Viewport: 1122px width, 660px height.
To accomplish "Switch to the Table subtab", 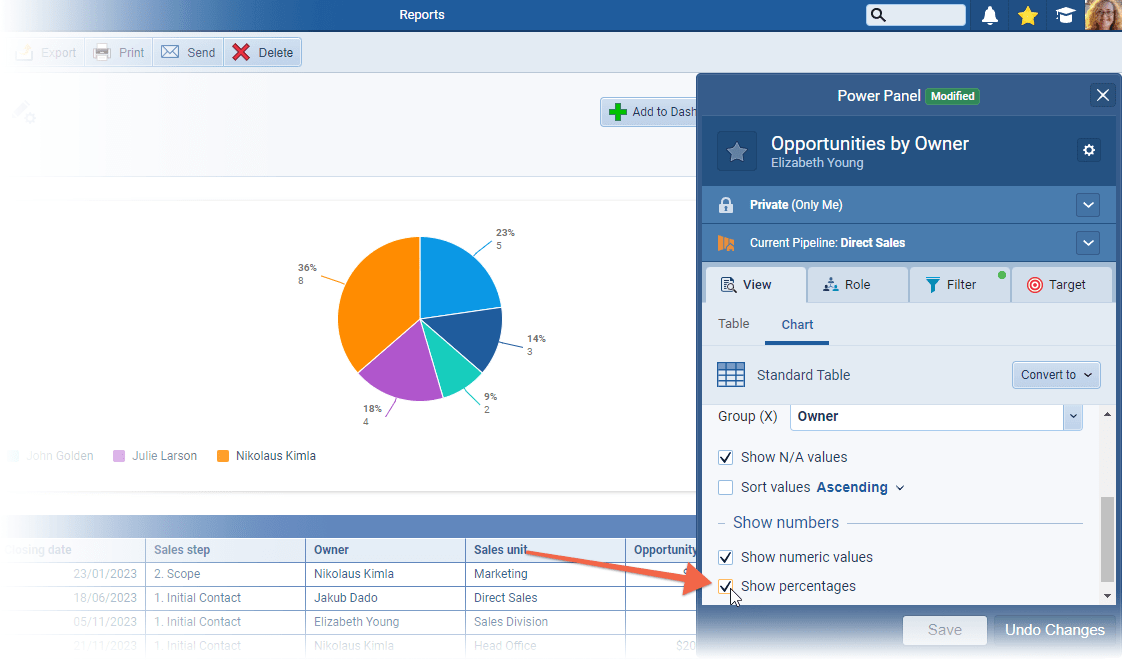I will pyautogui.click(x=734, y=324).
